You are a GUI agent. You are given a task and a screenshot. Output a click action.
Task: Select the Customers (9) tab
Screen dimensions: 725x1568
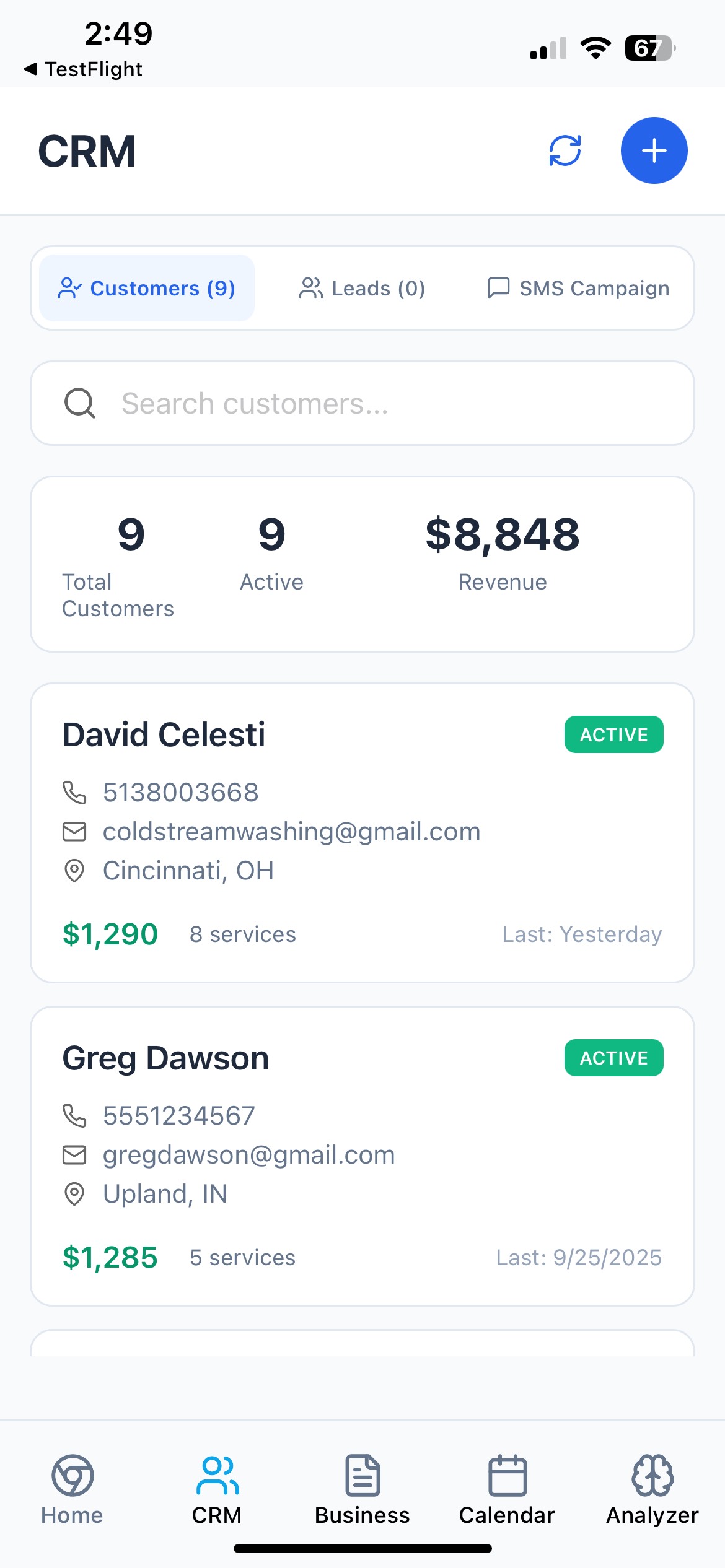pyautogui.click(x=147, y=288)
